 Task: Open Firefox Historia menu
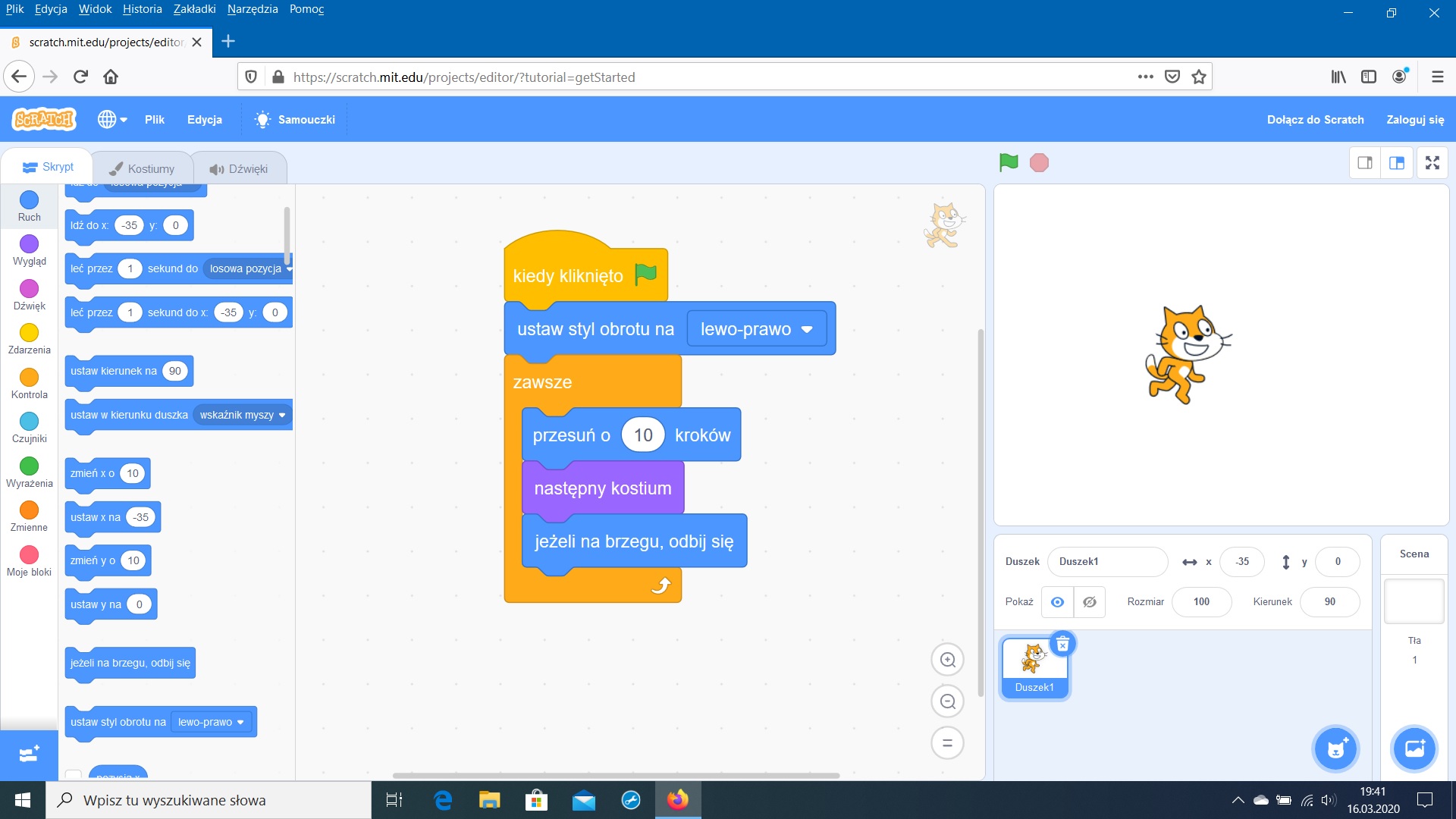click(143, 9)
